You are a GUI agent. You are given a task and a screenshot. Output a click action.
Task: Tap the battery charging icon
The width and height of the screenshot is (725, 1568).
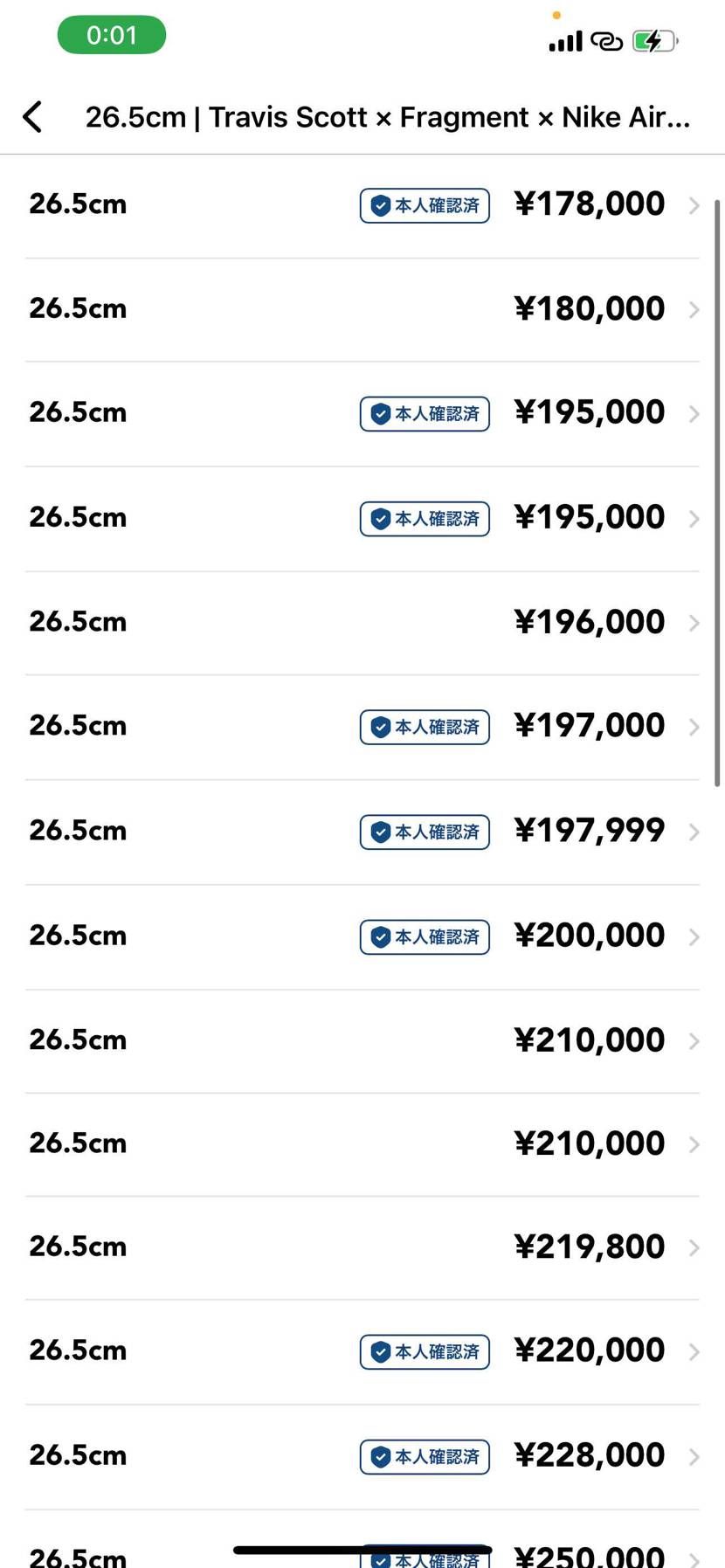pos(655,40)
